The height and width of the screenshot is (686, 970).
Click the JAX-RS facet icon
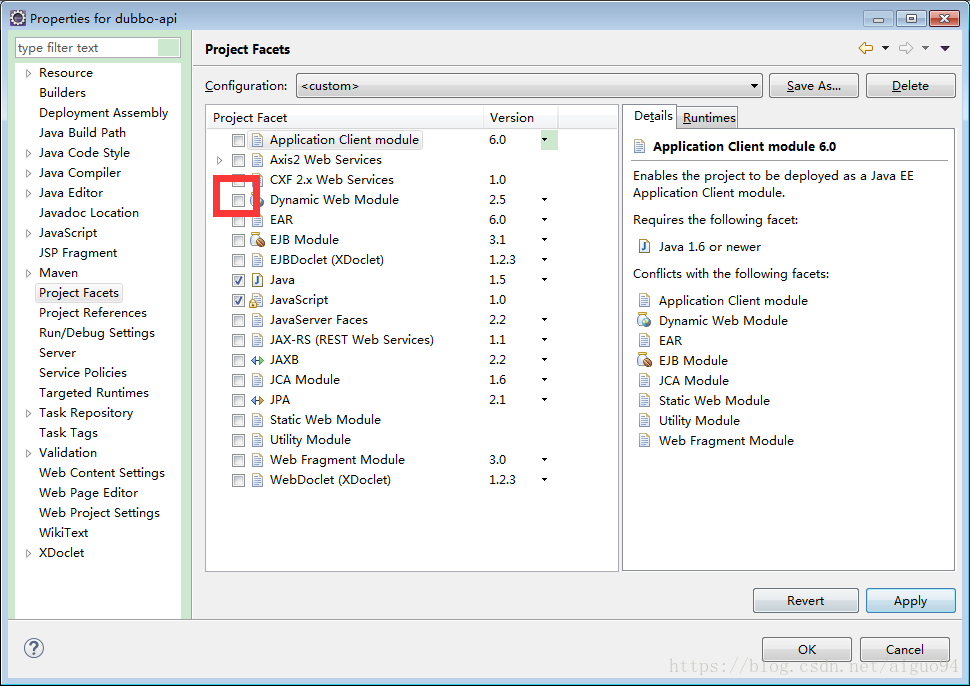[257, 340]
